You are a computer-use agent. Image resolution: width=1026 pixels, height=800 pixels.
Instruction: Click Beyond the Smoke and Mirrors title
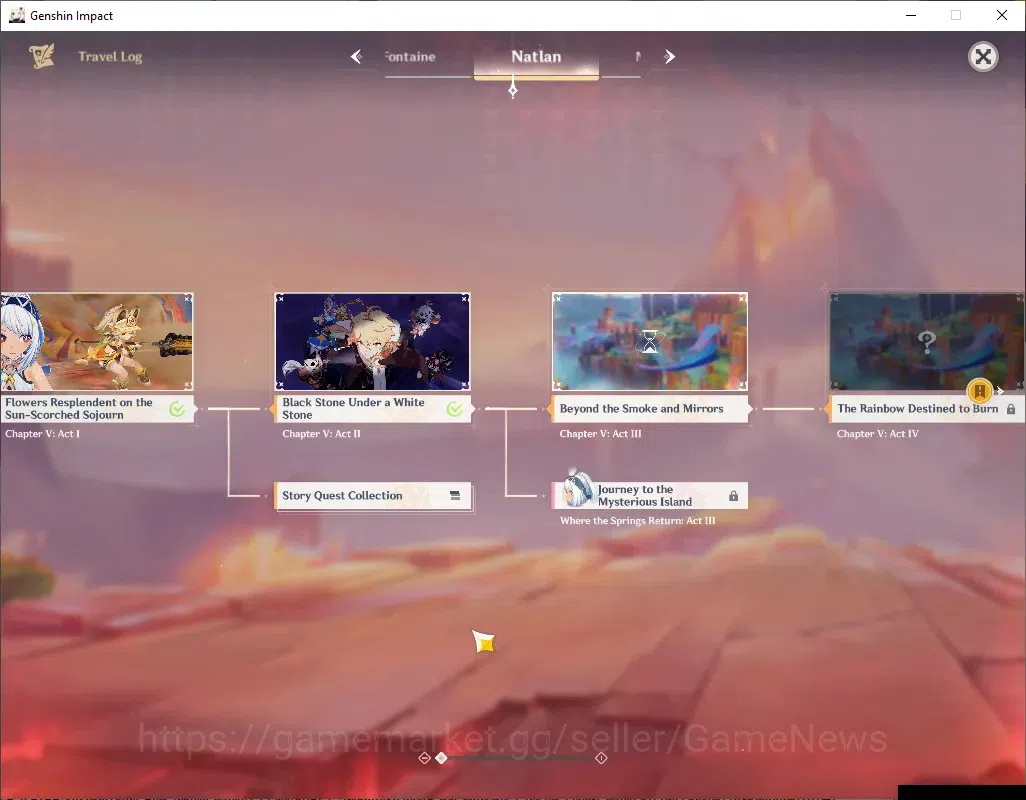[x=641, y=409]
